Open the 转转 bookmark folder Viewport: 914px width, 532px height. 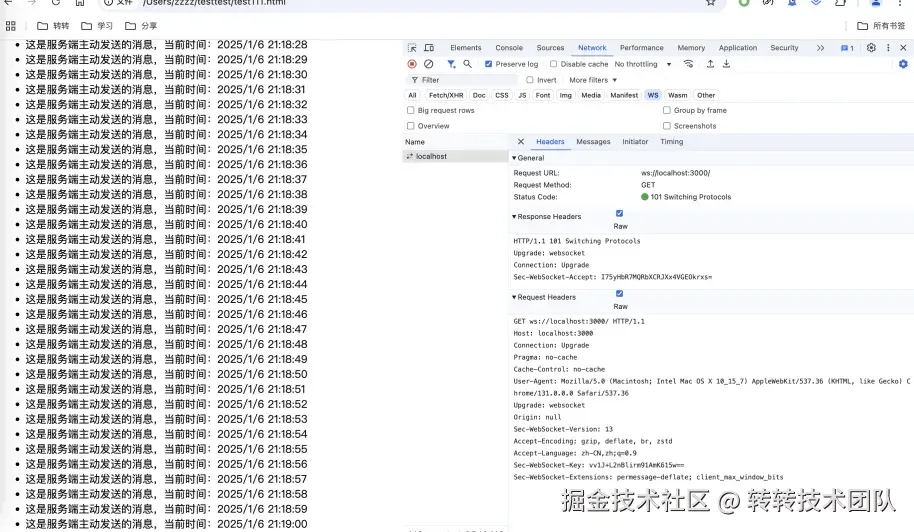click(x=53, y=26)
